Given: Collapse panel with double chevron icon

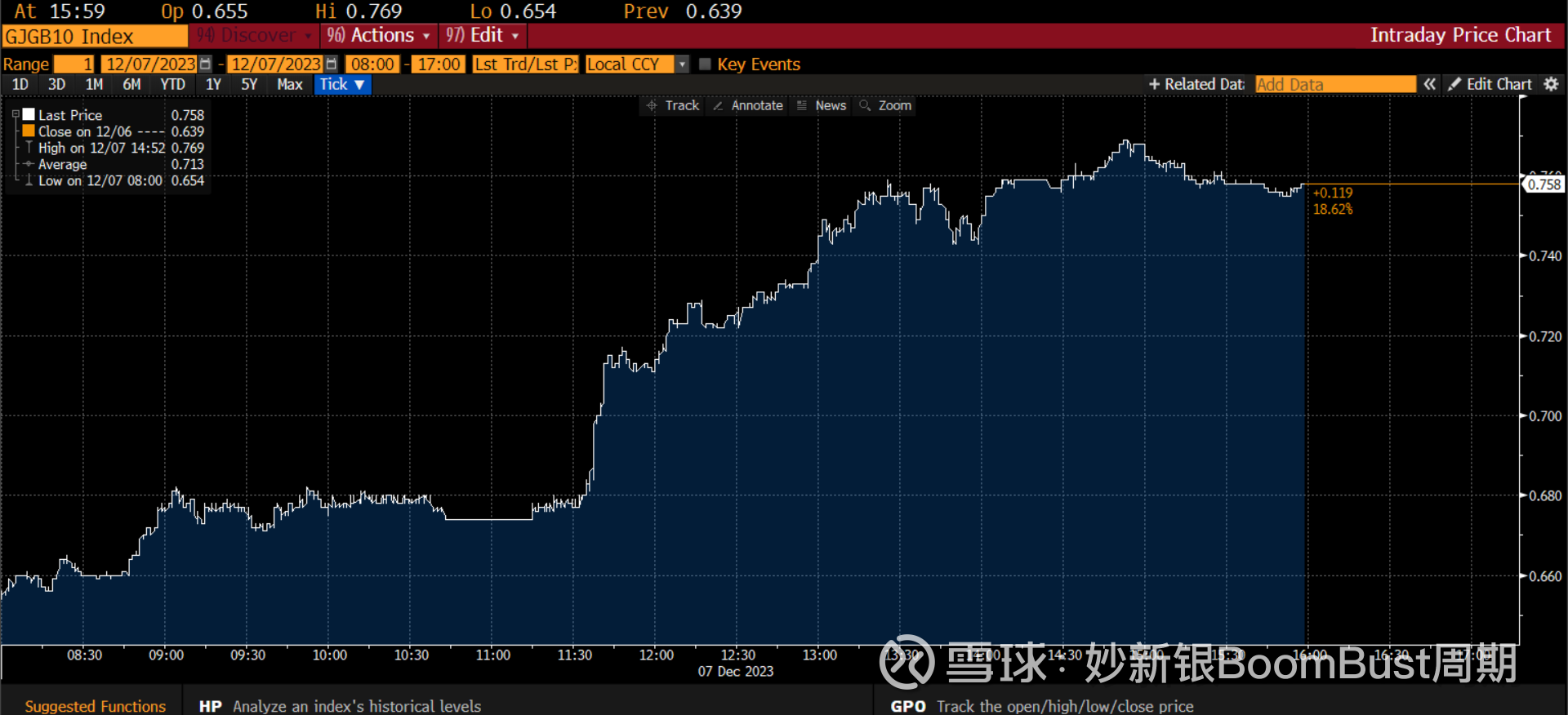Looking at the screenshot, I should pyautogui.click(x=1429, y=84).
